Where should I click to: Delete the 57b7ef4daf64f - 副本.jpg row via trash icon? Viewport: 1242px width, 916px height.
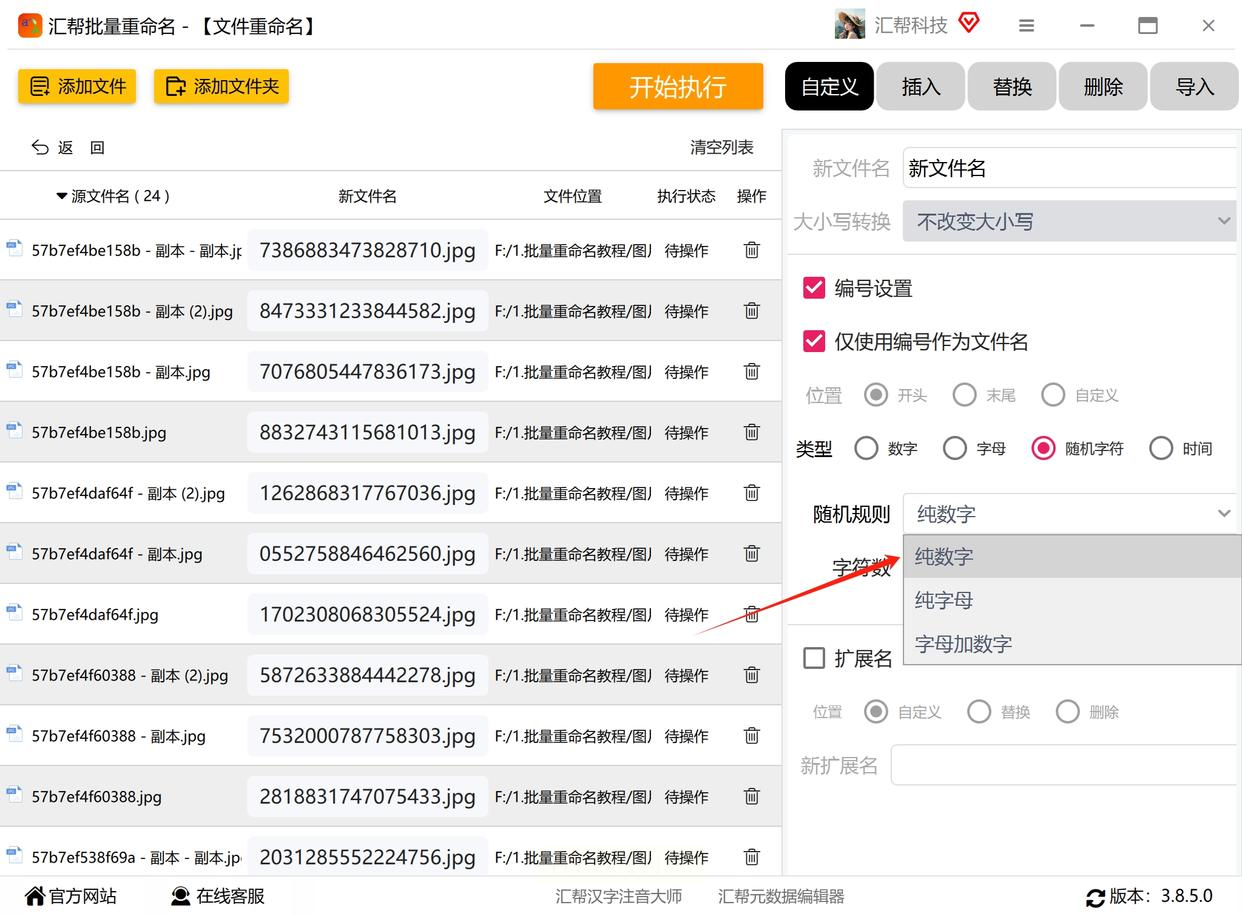(752, 553)
